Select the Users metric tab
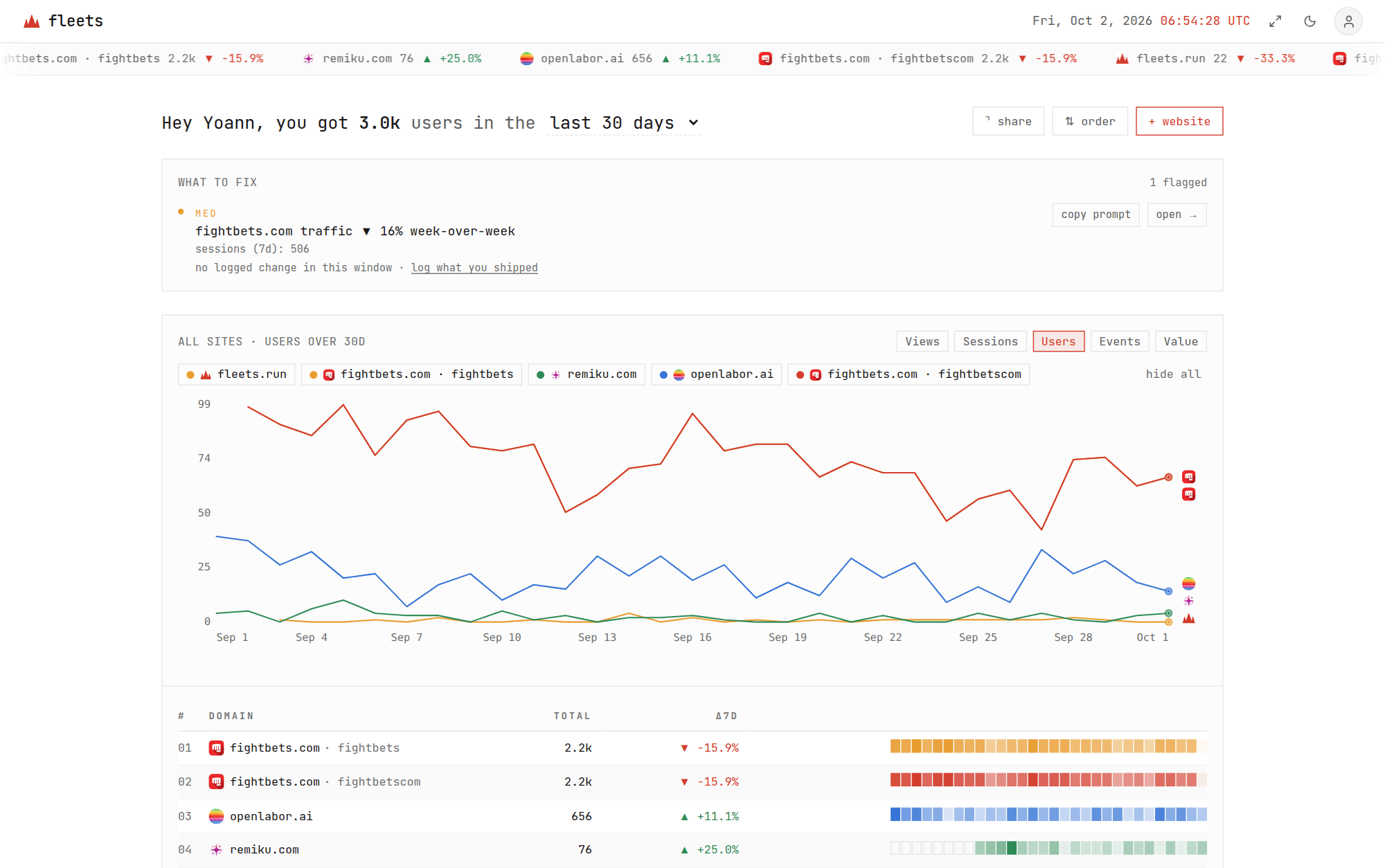The height and width of the screenshot is (868, 1385). 1059,341
